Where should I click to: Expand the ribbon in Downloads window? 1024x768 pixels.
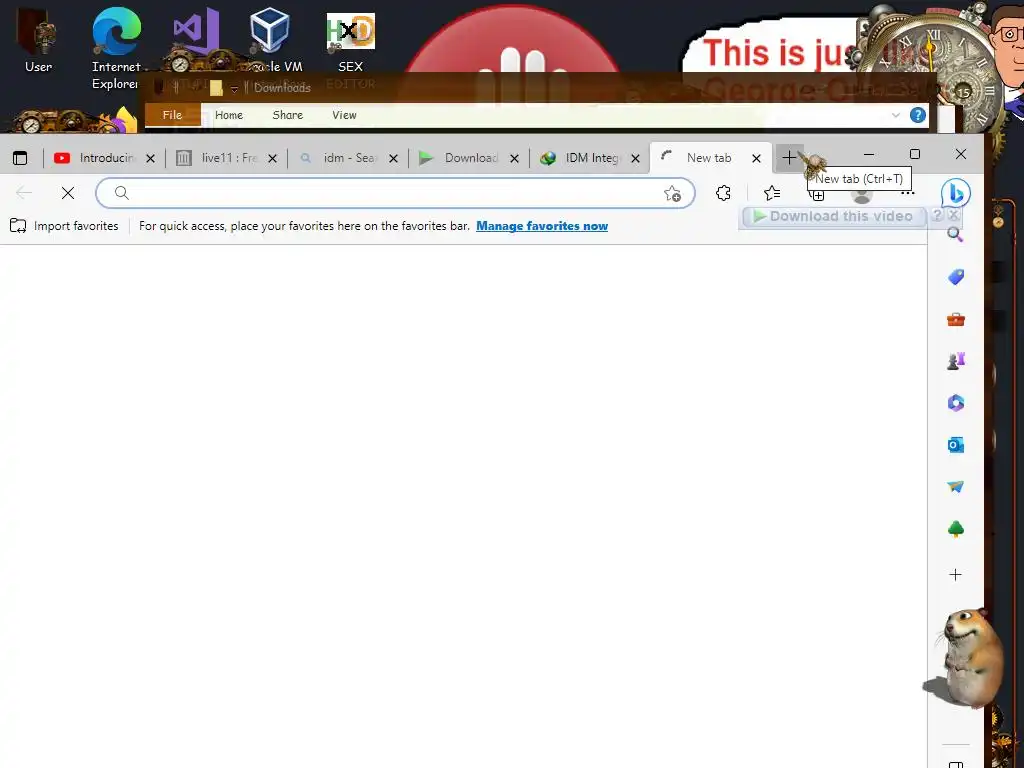click(895, 115)
